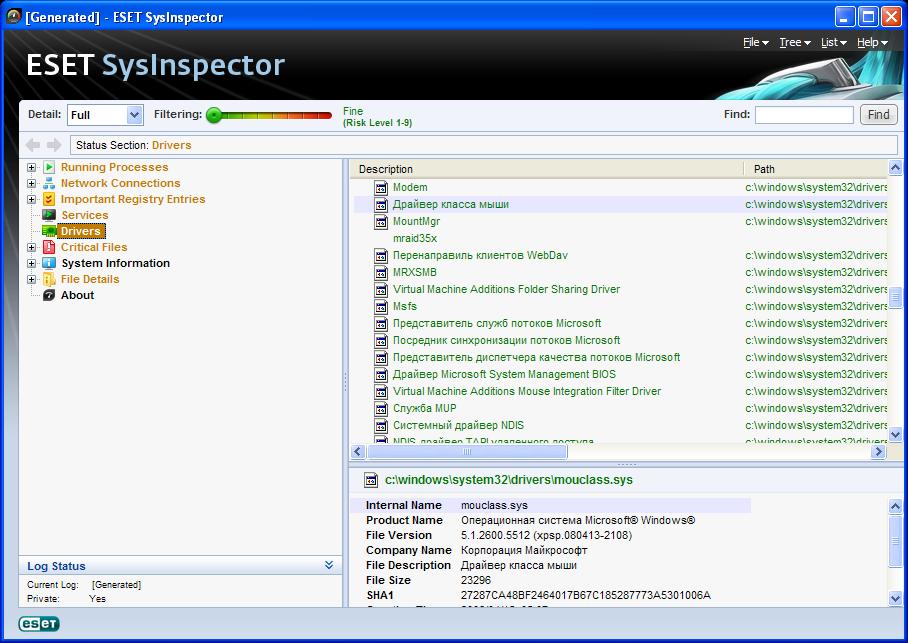Open the File menu
This screenshot has width=908, height=643.
755,42
